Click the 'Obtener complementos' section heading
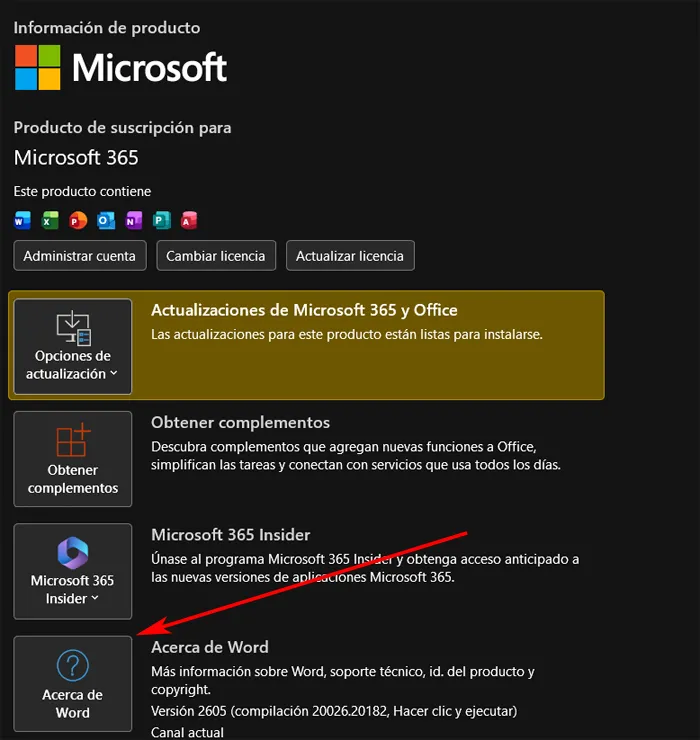Viewport: 700px width, 740px height. click(240, 422)
